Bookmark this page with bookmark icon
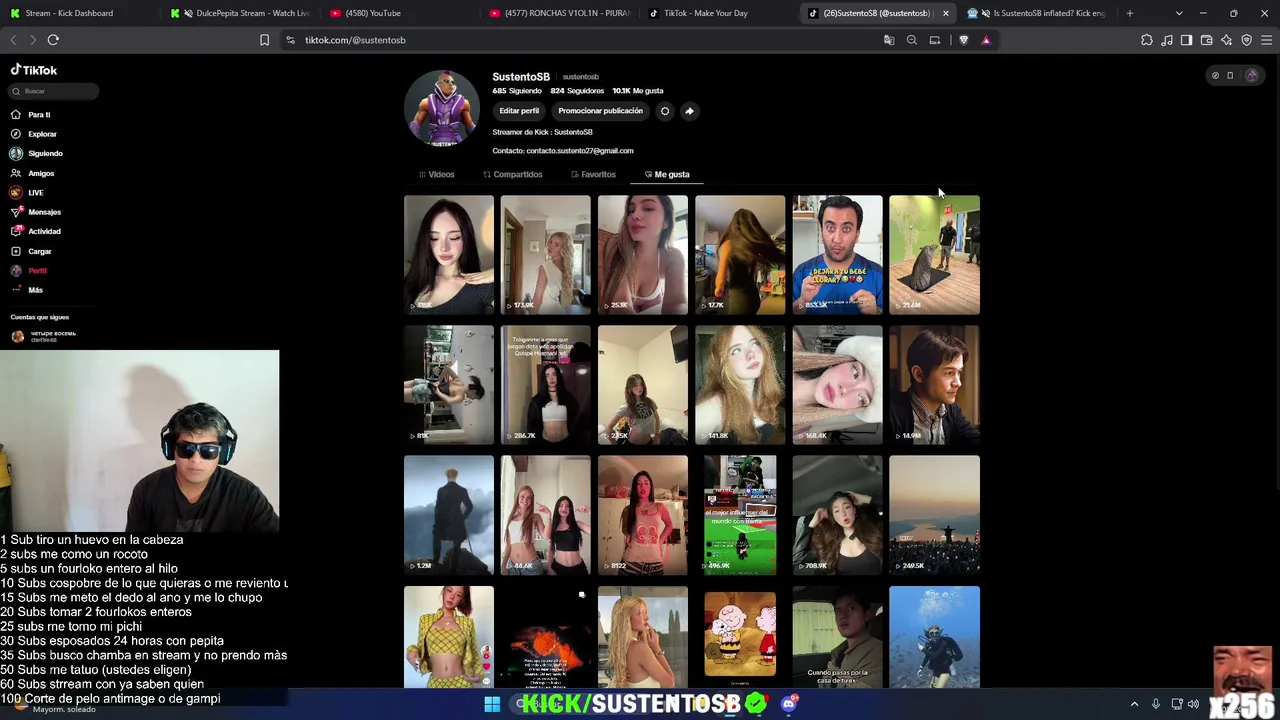This screenshot has width=1280, height=720. pyautogui.click(x=264, y=40)
